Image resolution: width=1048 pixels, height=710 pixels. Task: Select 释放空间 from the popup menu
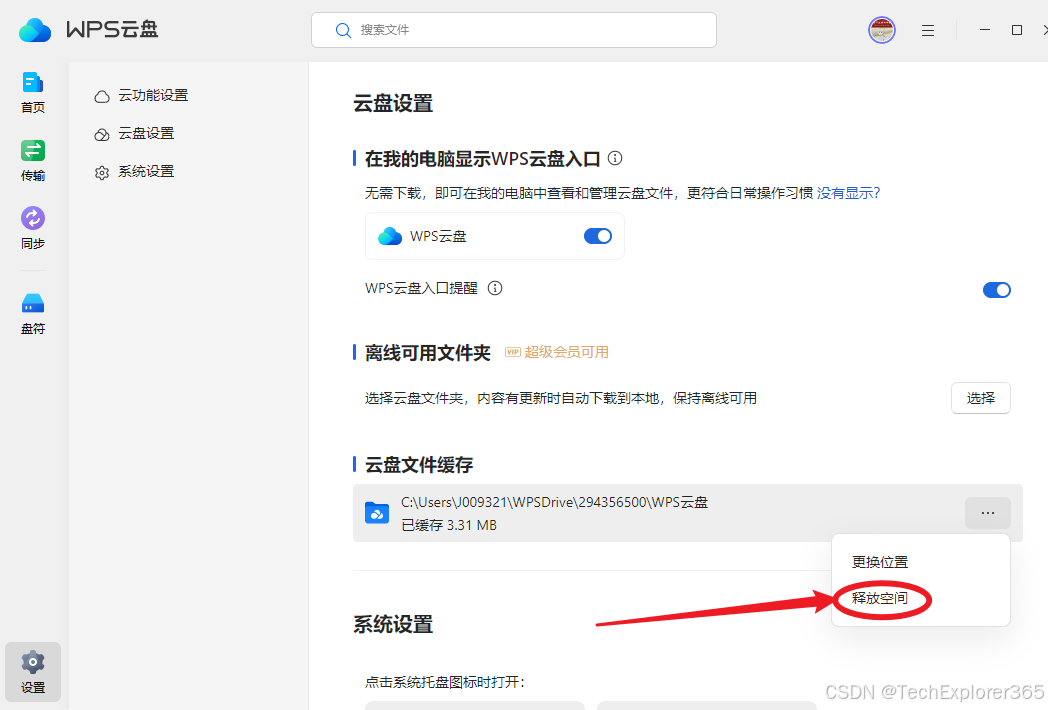[880, 598]
